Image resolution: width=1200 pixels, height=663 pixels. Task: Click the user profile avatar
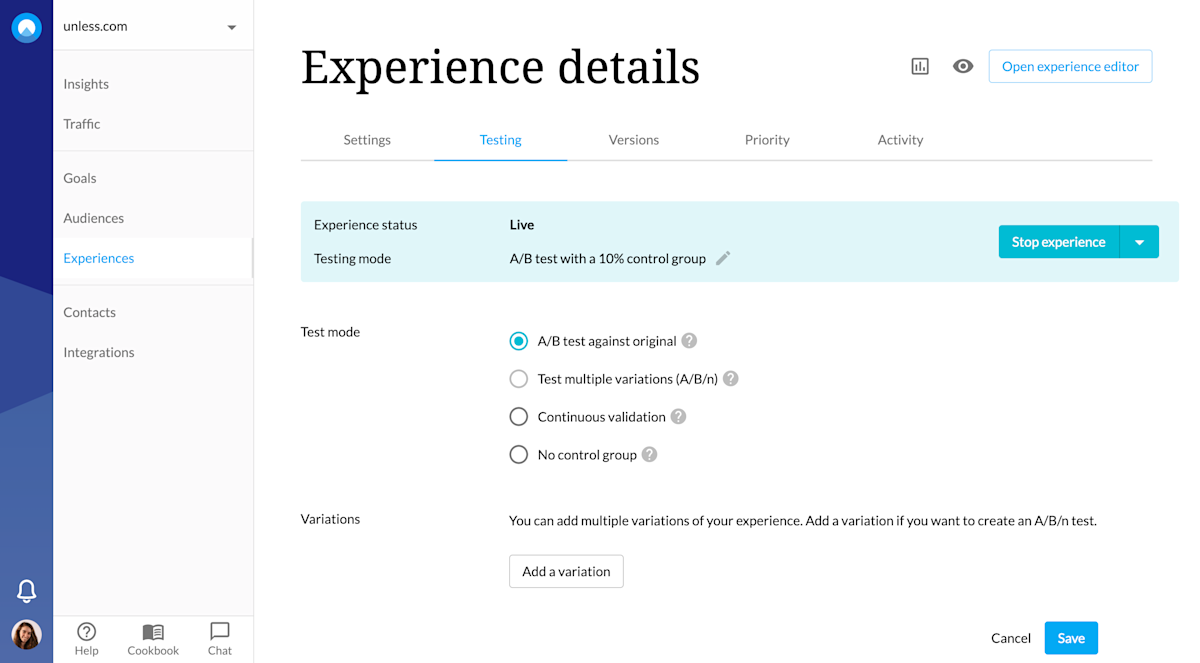pos(27,635)
